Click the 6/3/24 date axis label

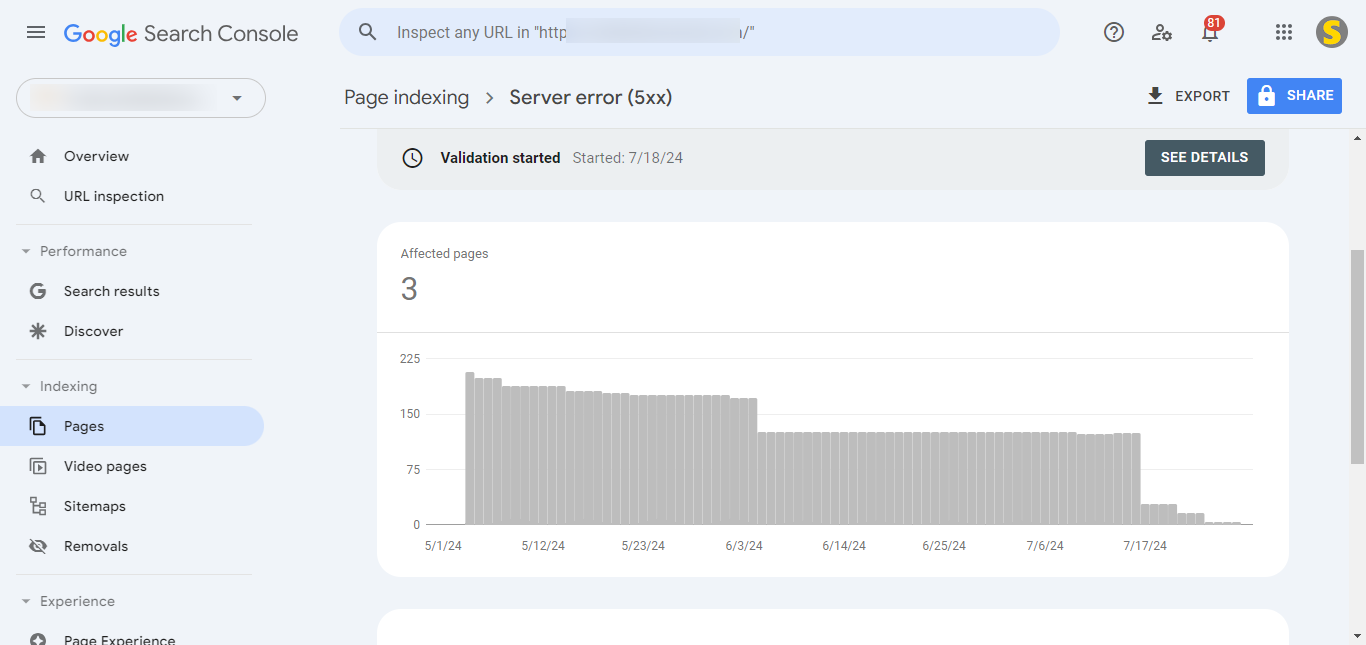coord(743,546)
